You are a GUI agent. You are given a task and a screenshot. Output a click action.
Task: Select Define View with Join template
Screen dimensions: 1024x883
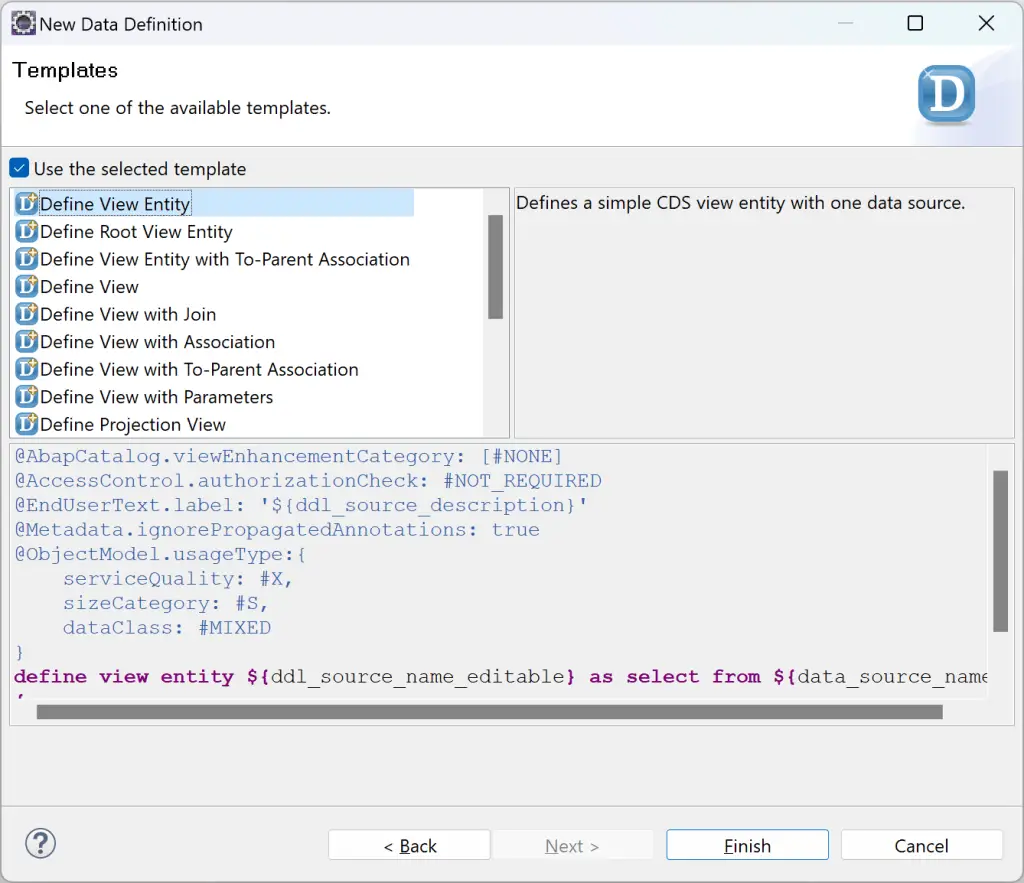(127, 314)
